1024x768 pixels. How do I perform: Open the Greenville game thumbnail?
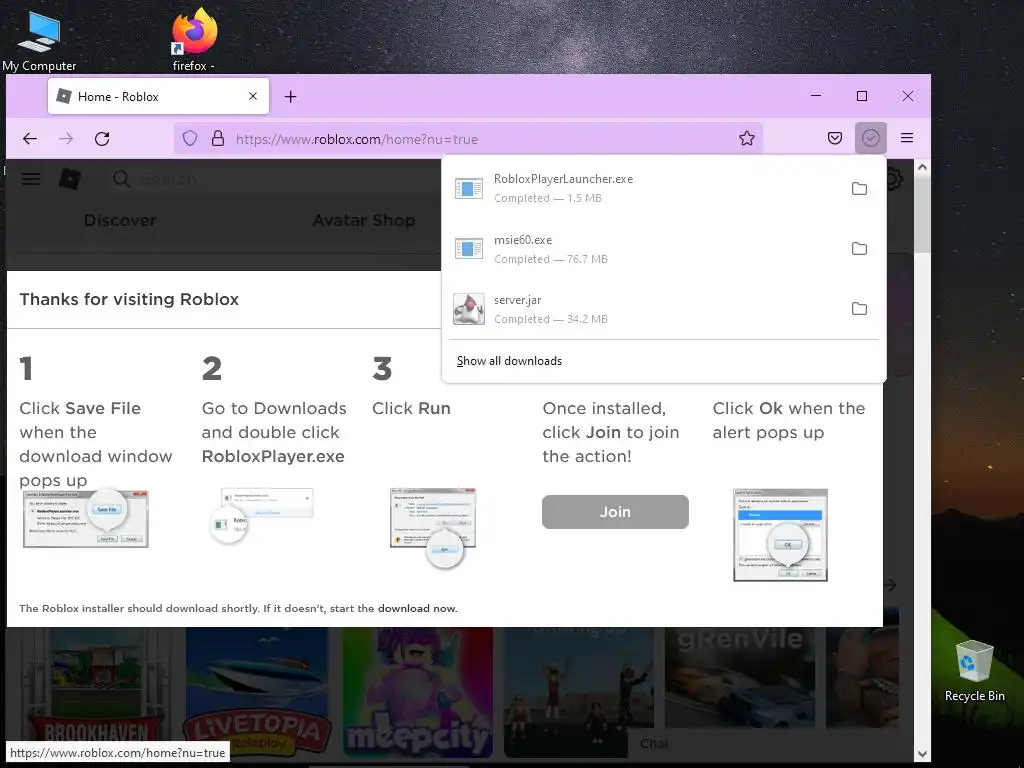pos(740,678)
